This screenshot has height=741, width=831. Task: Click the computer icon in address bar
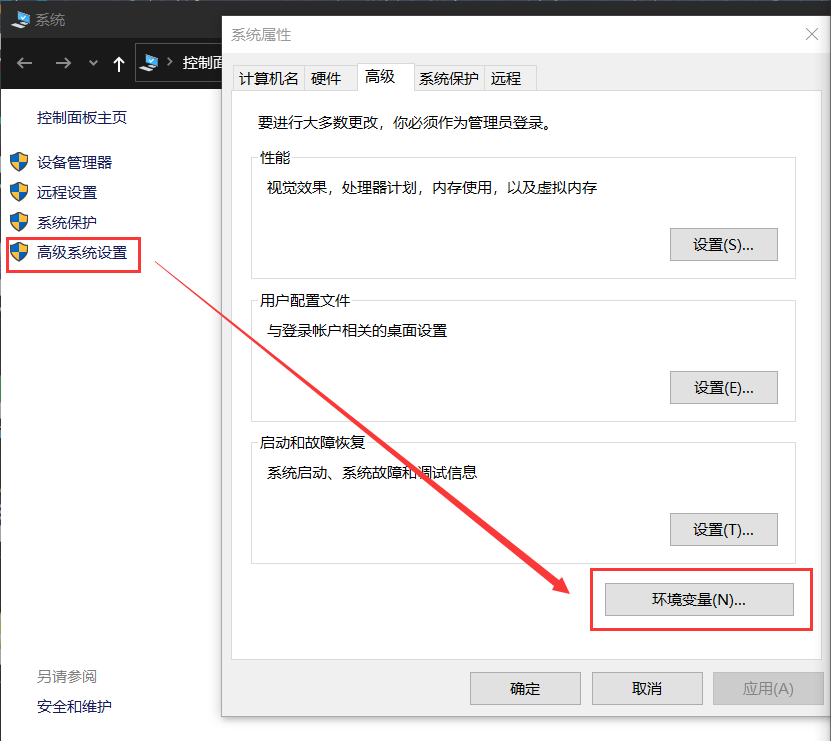coord(149,63)
